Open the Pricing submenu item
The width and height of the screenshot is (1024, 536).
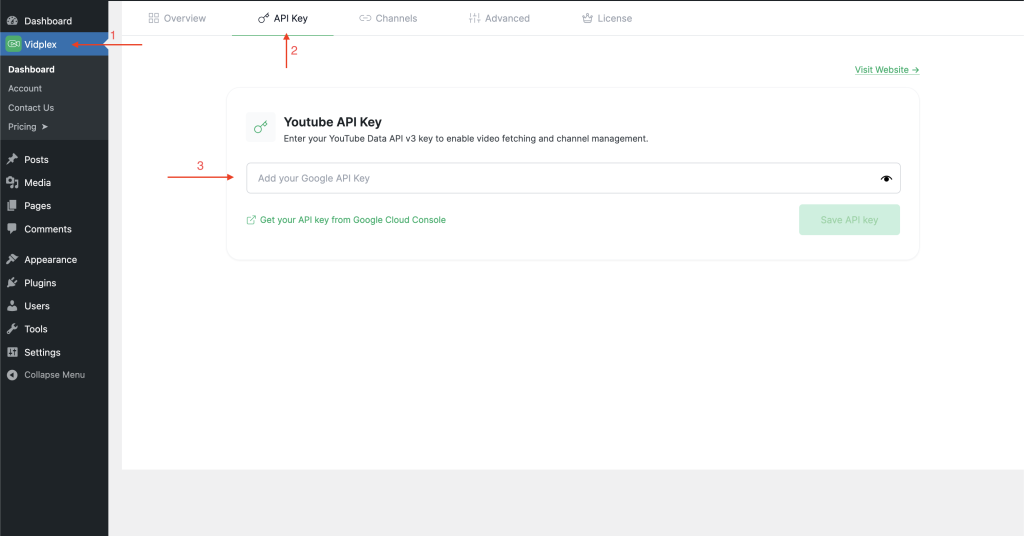[x=28, y=127]
